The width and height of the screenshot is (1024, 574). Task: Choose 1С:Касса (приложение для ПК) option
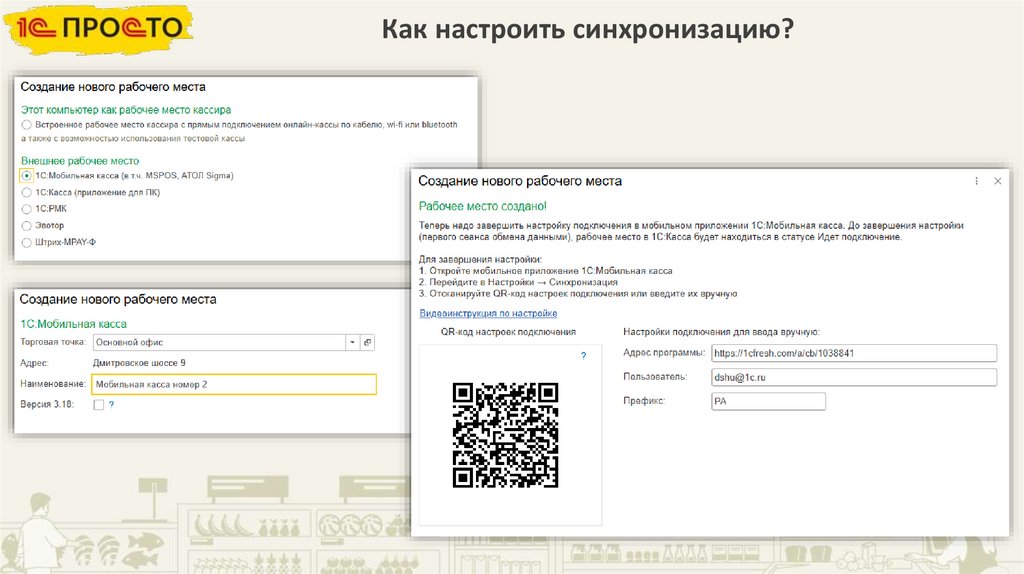26,192
